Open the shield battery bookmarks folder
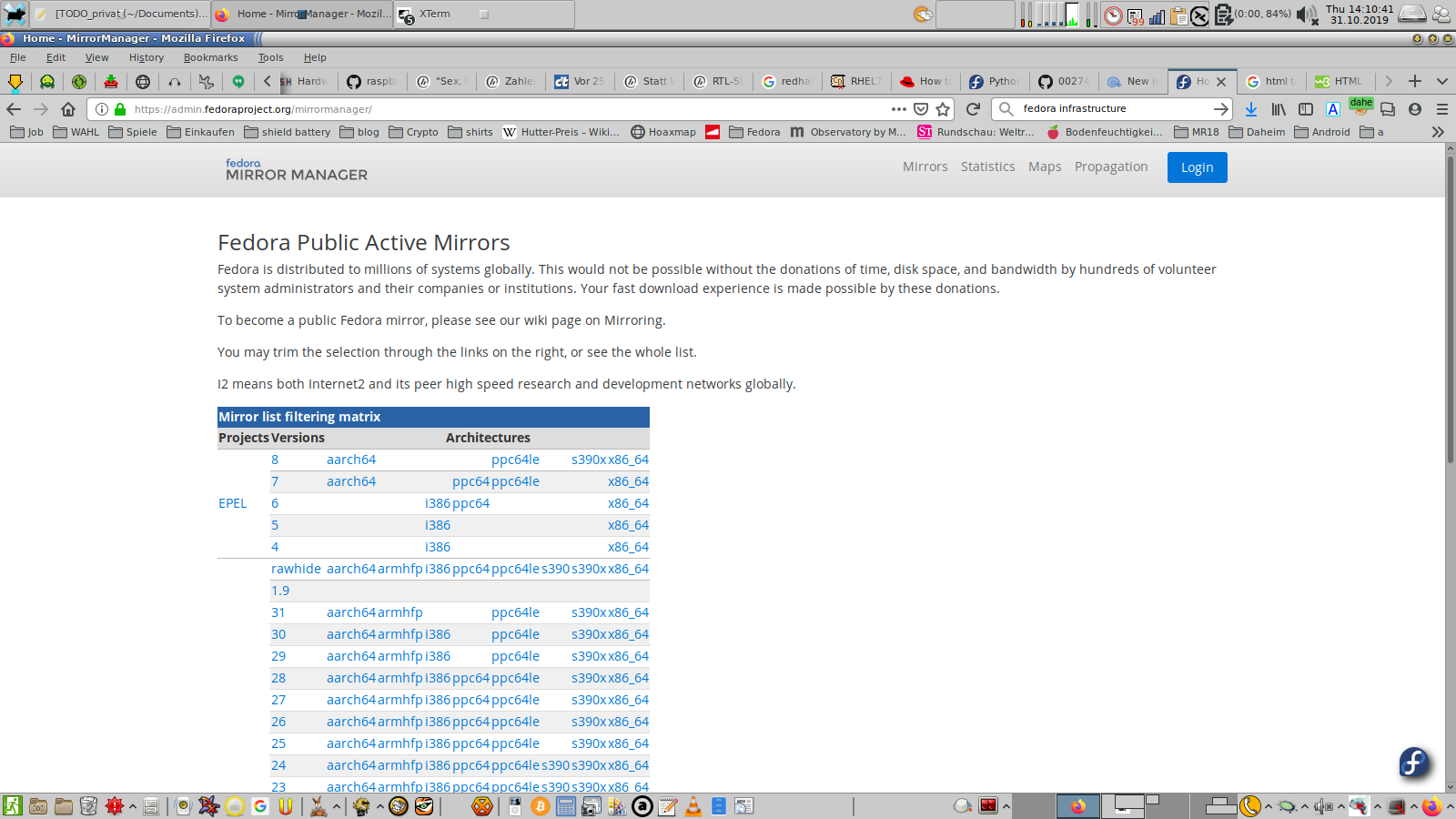This screenshot has height=819, width=1456. point(287,132)
